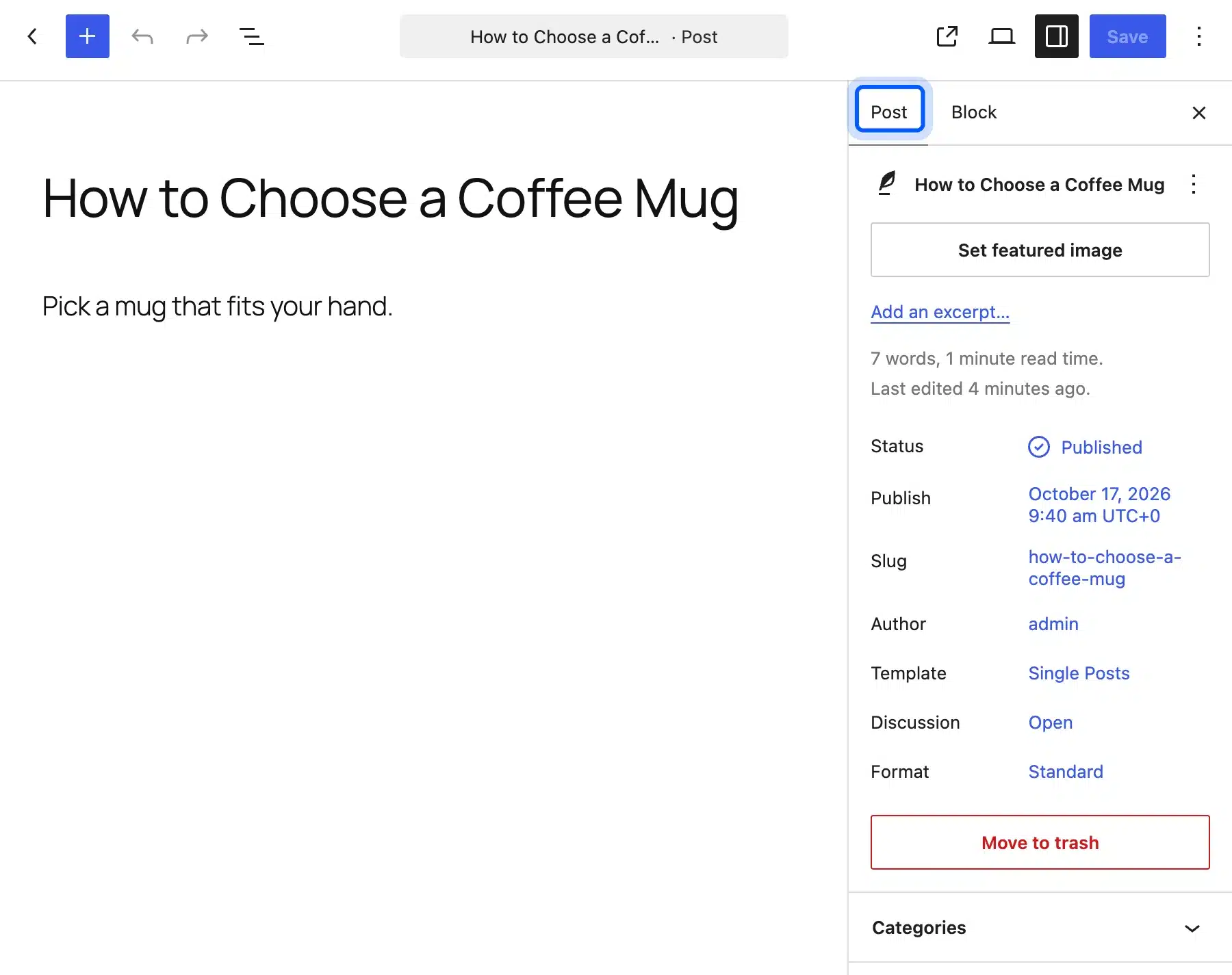The image size is (1232, 975).
Task: Change the post format Standard
Action: pyautogui.click(x=1066, y=772)
